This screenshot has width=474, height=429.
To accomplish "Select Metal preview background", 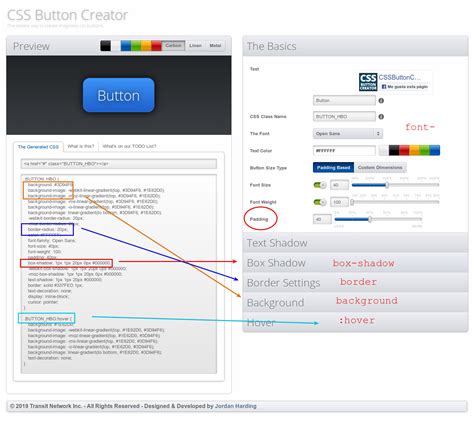I will pos(215,46).
